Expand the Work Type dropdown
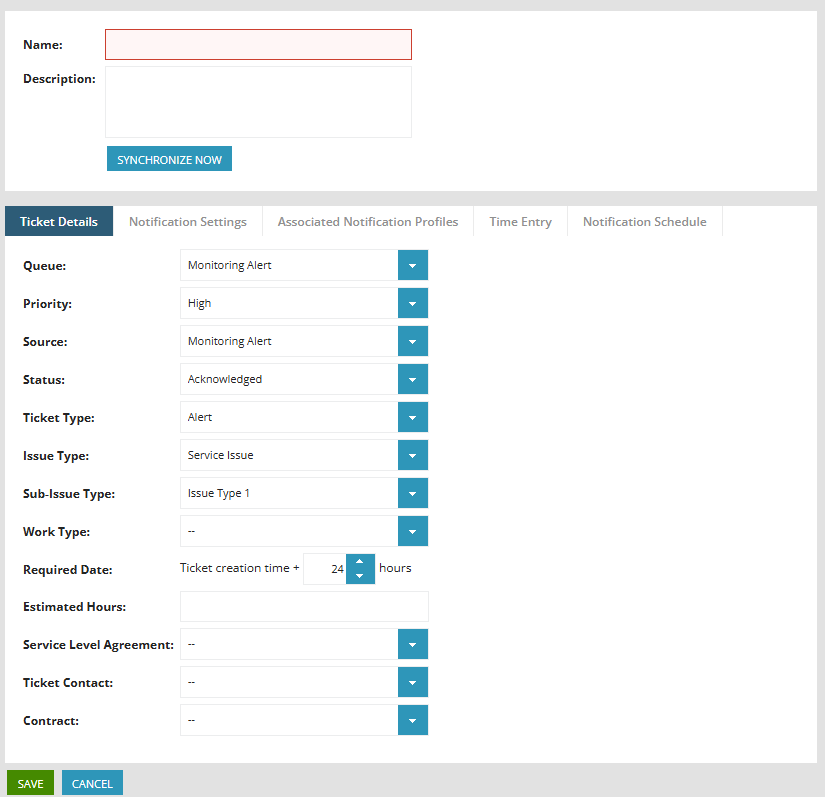Screen dimensions: 825x797 click(412, 531)
